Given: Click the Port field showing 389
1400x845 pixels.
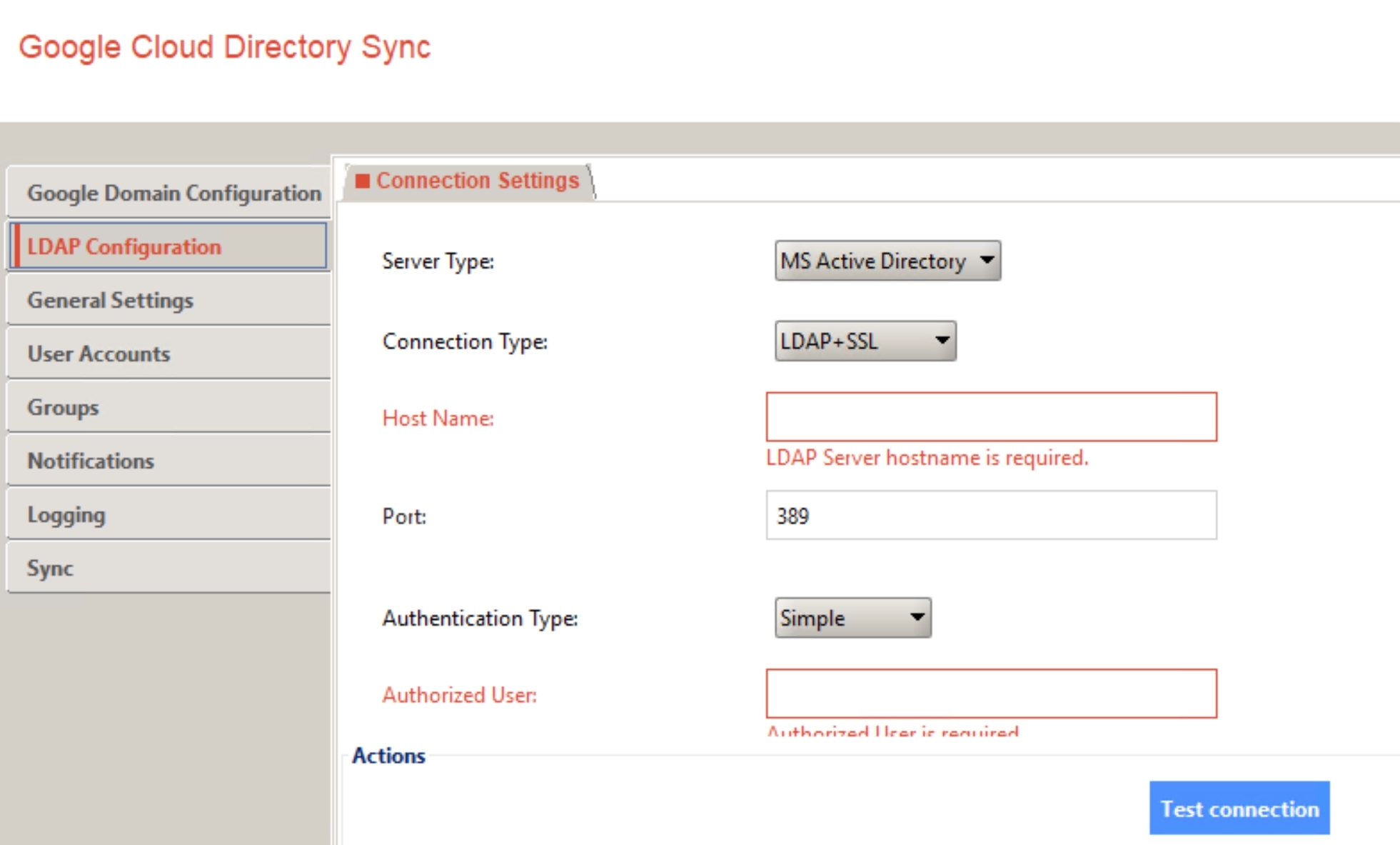Looking at the screenshot, I should pyautogui.click(x=990, y=515).
